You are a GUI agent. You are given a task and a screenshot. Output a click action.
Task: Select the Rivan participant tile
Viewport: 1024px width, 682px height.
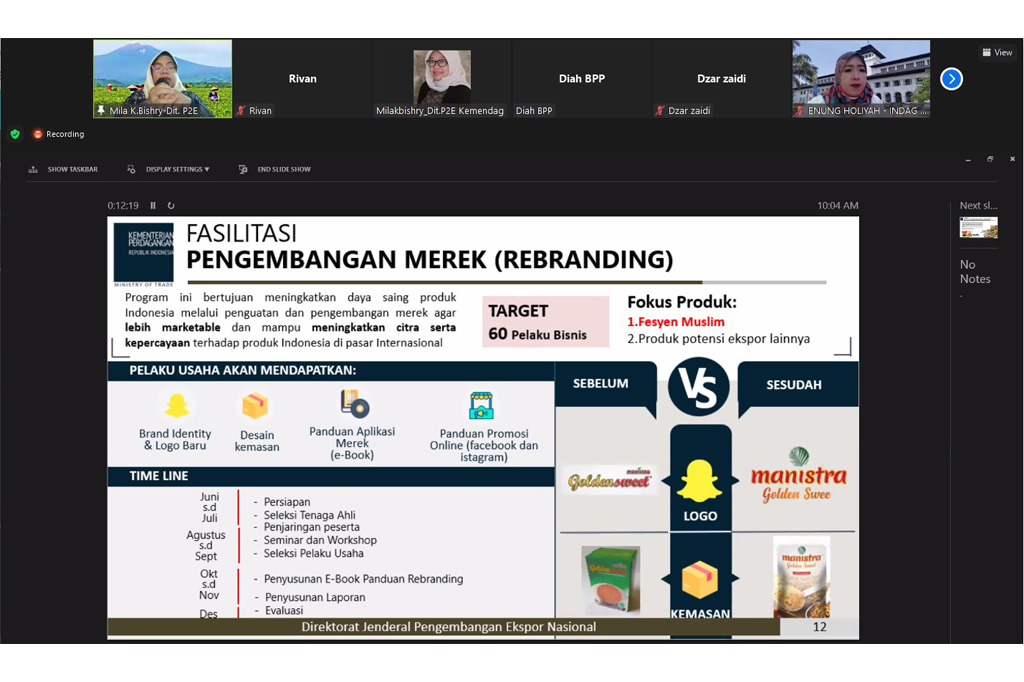[302, 78]
